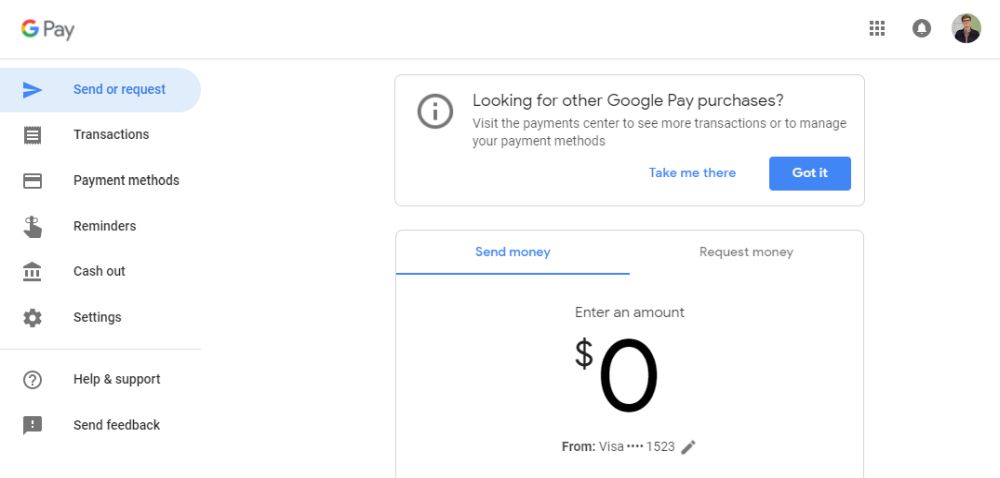Click the Reminders finger icon
The image size is (1000, 478).
point(32,226)
